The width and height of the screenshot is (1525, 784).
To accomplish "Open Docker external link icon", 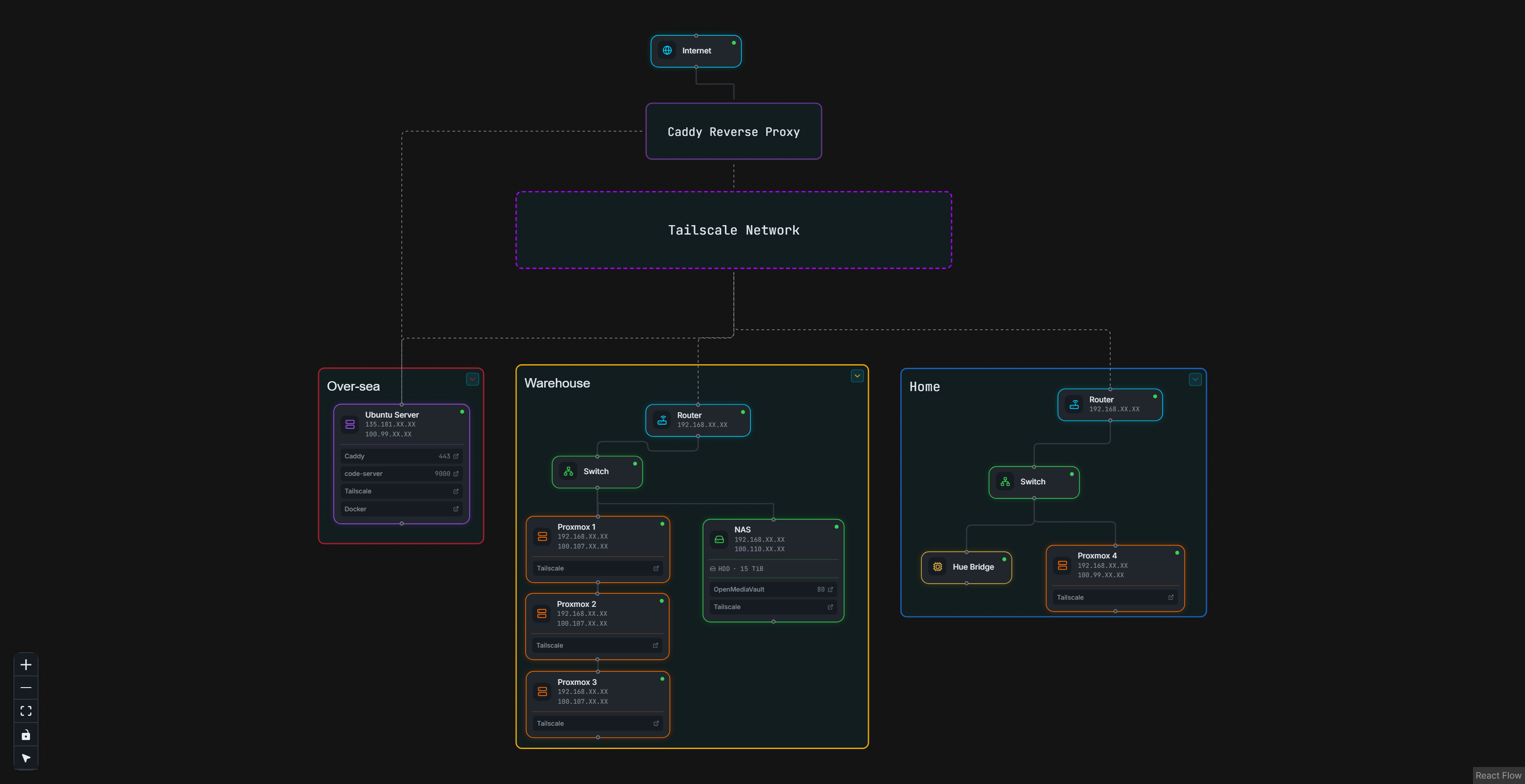I will click(456, 509).
